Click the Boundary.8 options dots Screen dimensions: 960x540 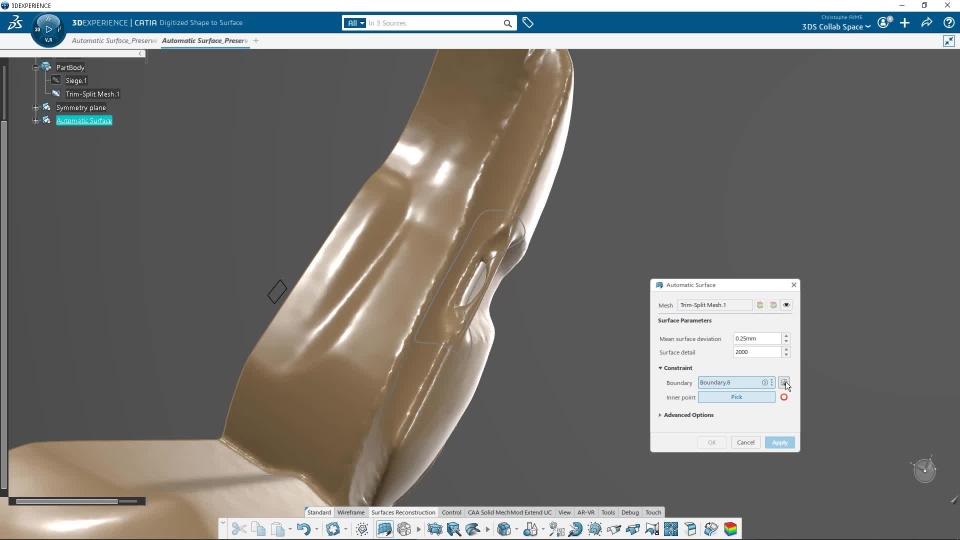771,383
